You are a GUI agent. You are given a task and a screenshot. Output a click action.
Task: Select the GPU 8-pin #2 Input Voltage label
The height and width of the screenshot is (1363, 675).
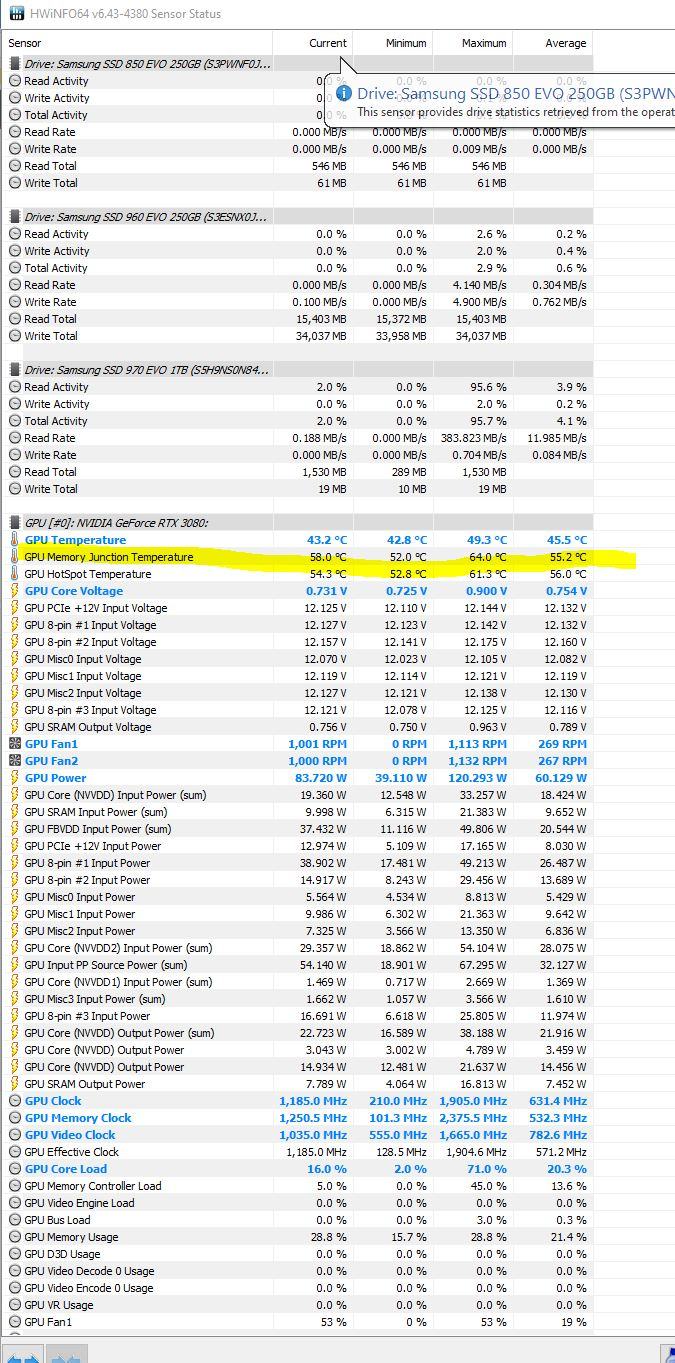tap(90, 642)
